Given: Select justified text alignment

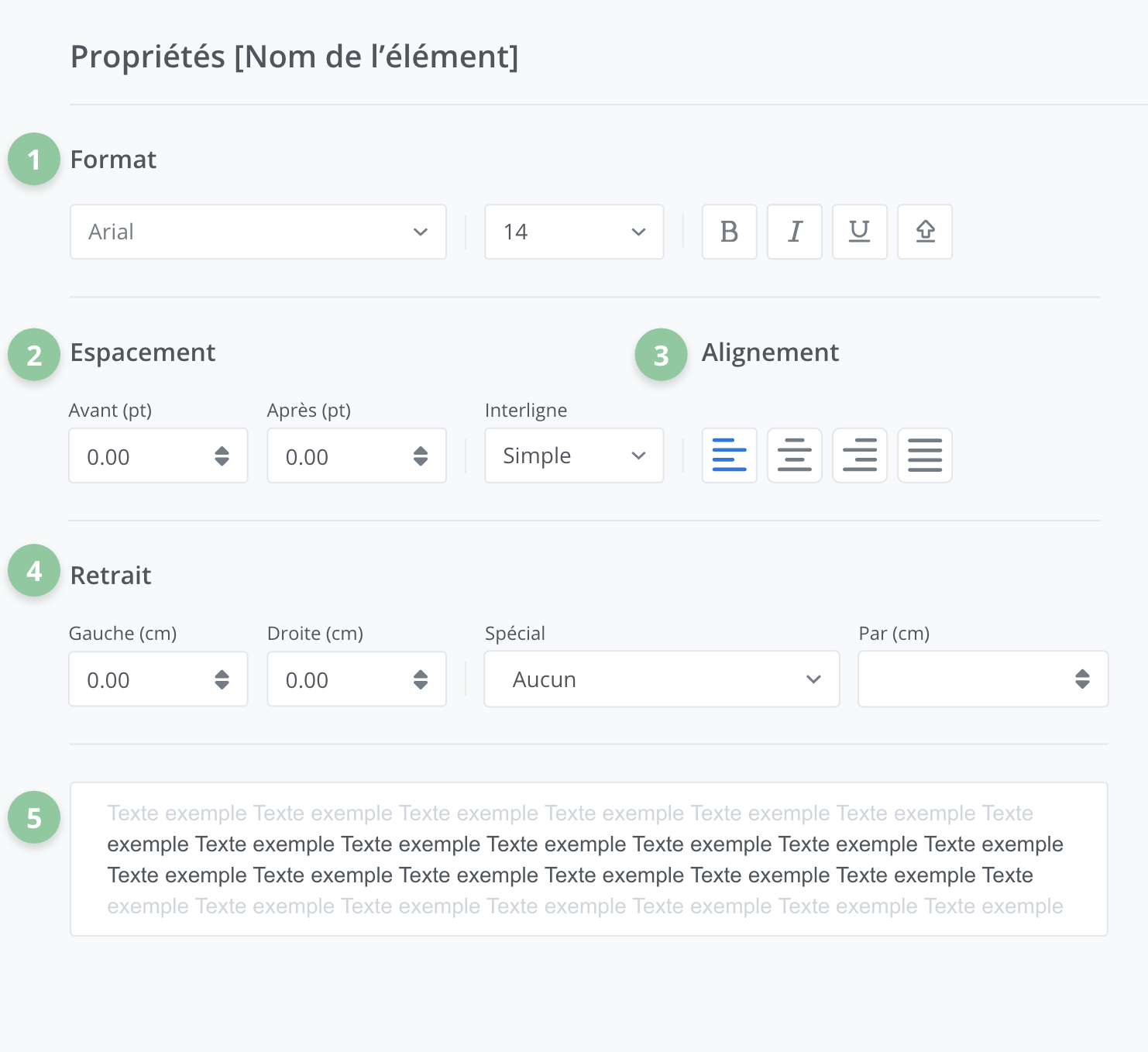Looking at the screenshot, I should coord(925,456).
